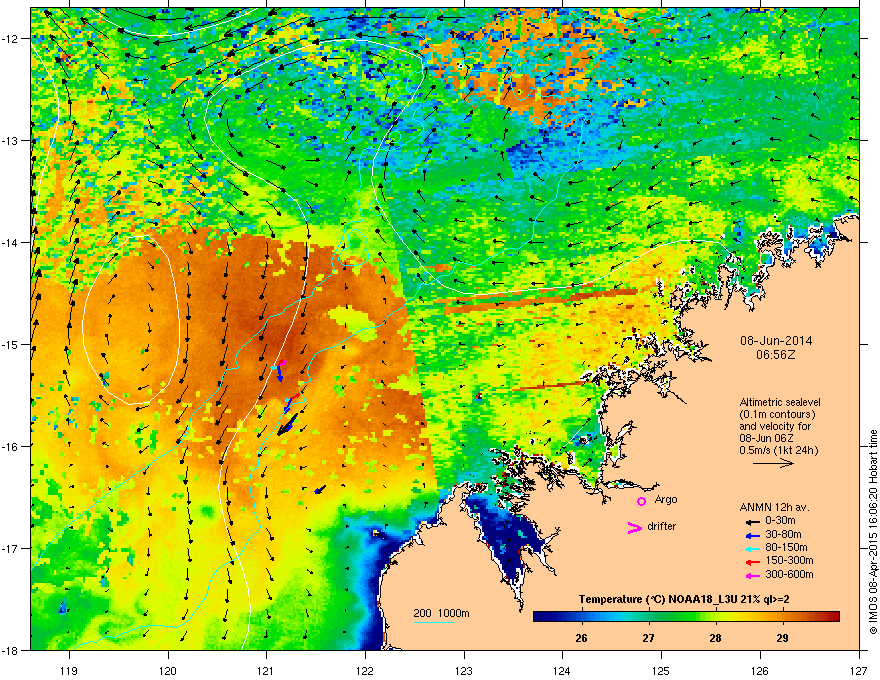Click the latitude axis label -12
The image size is (880, 680).
click(x=10, y=39)
